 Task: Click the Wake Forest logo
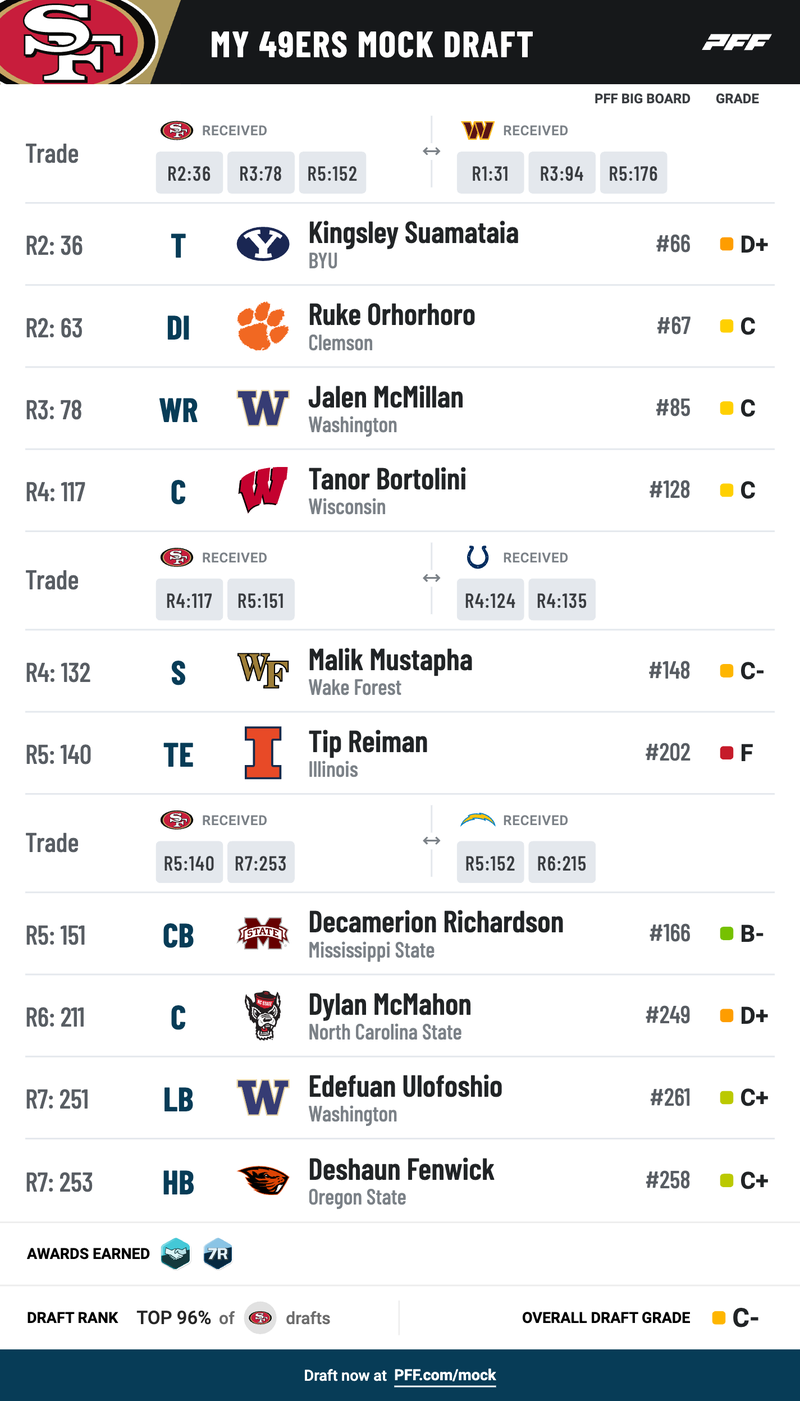[x=263, y=672]
